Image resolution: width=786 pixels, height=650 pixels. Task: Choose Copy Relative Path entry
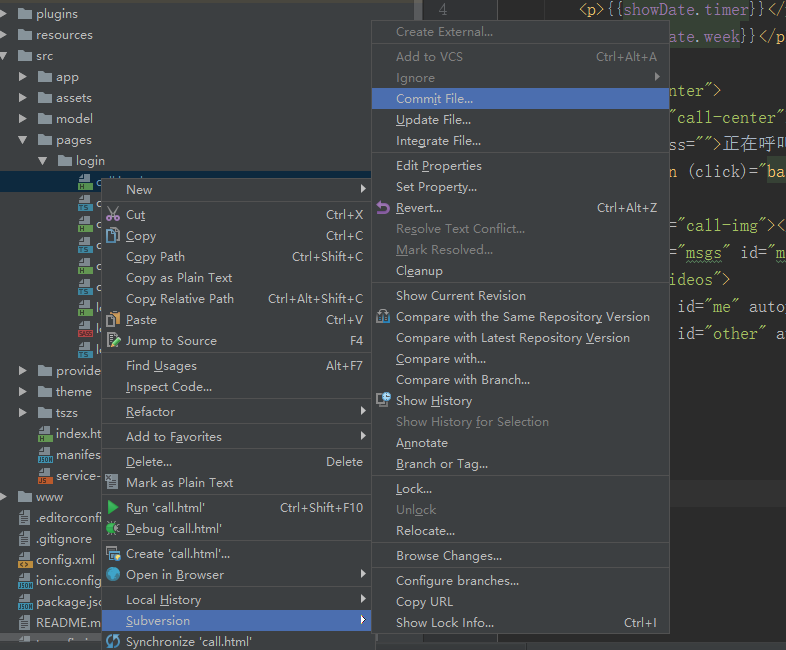pyautogui.click(x=236, y=299)
